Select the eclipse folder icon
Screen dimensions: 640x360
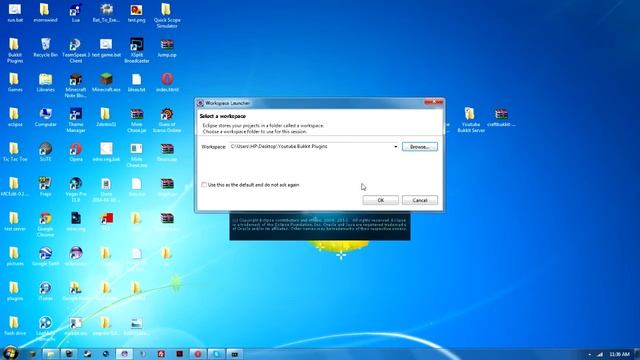tap(15, 117)
